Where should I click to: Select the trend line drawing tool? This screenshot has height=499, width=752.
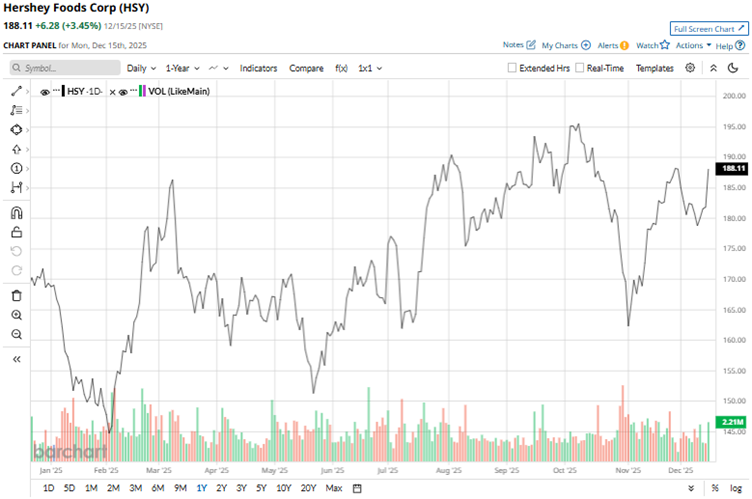coord(16,91)
